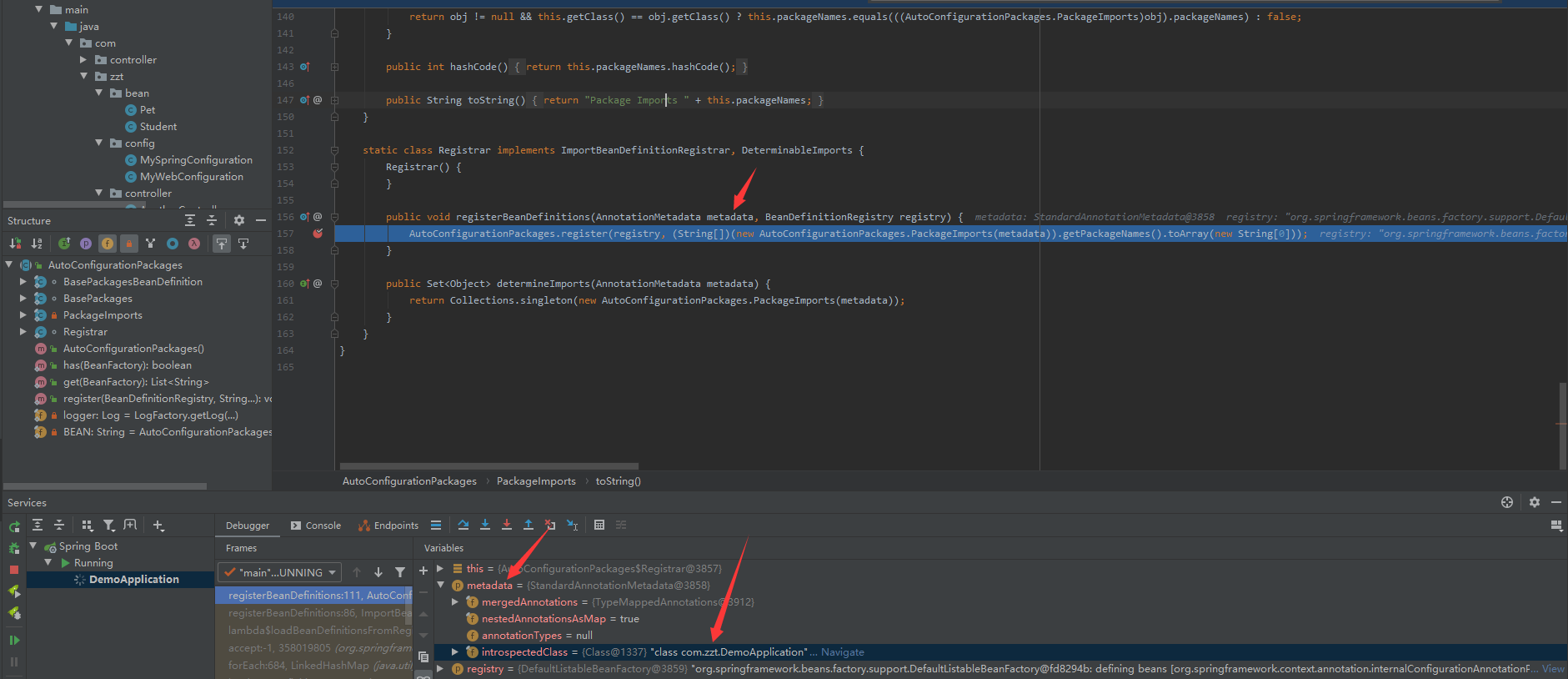Add a new service
The width and height of the screenshot is (1568, 679).
[158, 525]
